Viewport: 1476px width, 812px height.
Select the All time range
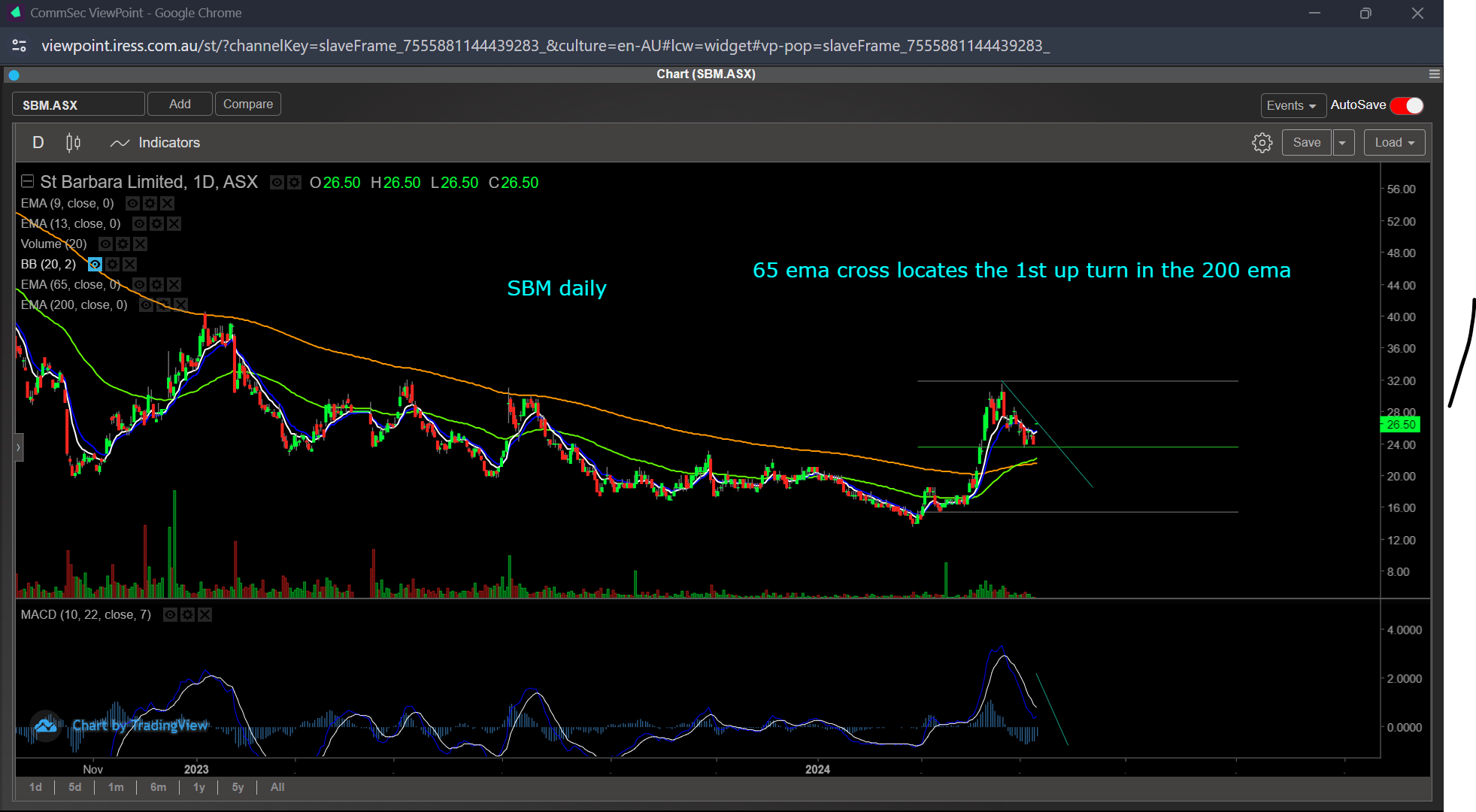pos(277,787)
